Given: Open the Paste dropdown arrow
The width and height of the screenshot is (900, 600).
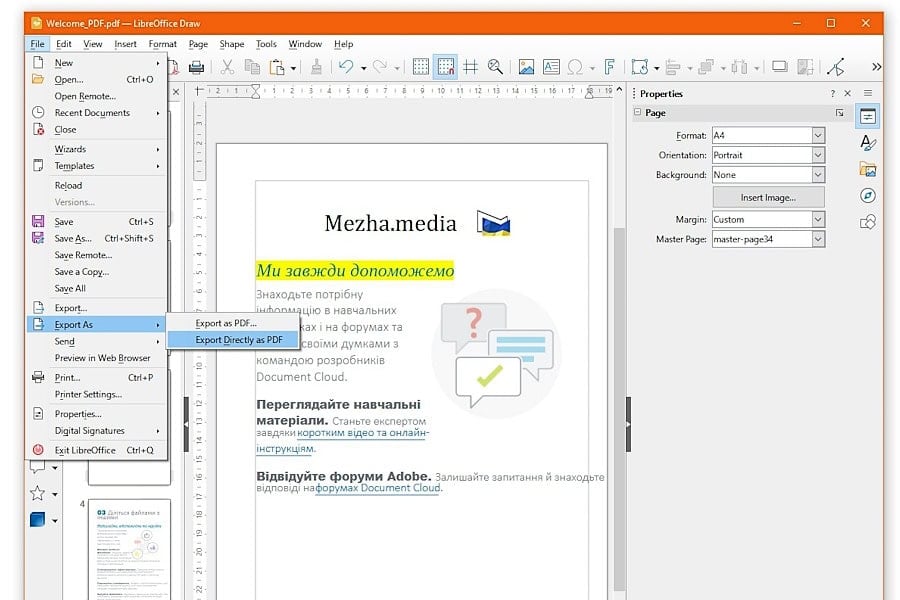Looking at the screenshot, I should [293, 68].
